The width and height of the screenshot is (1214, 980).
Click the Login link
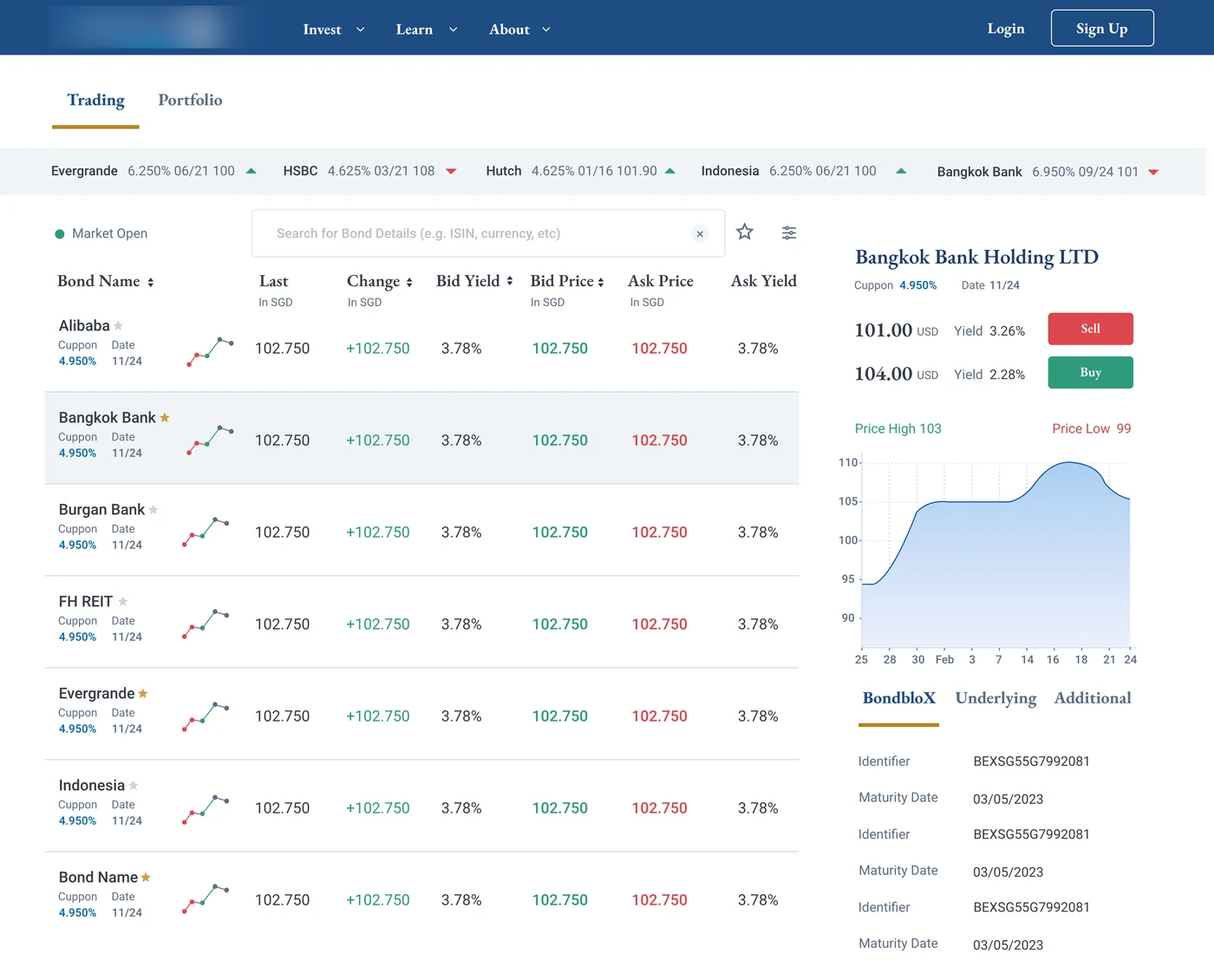coord(1006,29)
